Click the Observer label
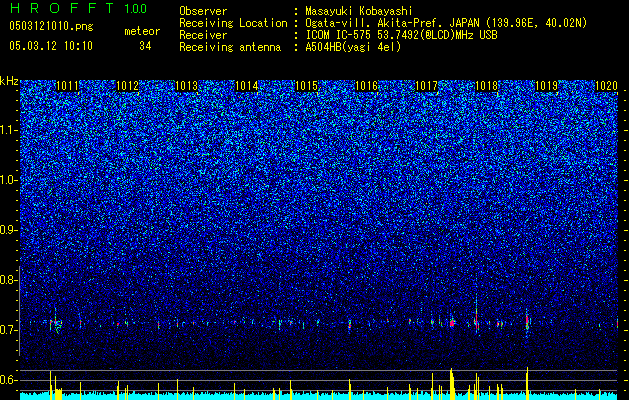Screen dimensions: 629x400 (x=203, y=11)
